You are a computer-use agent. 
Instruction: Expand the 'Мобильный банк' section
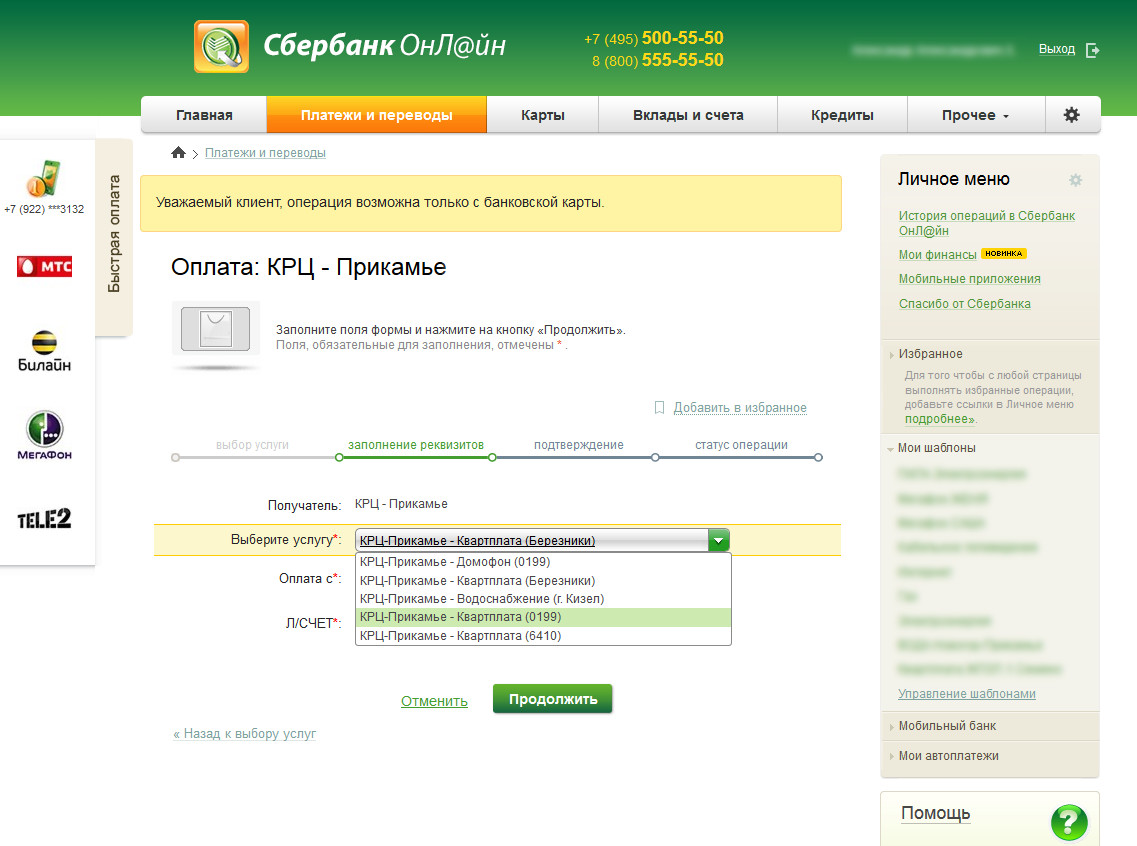coord(946,726)
